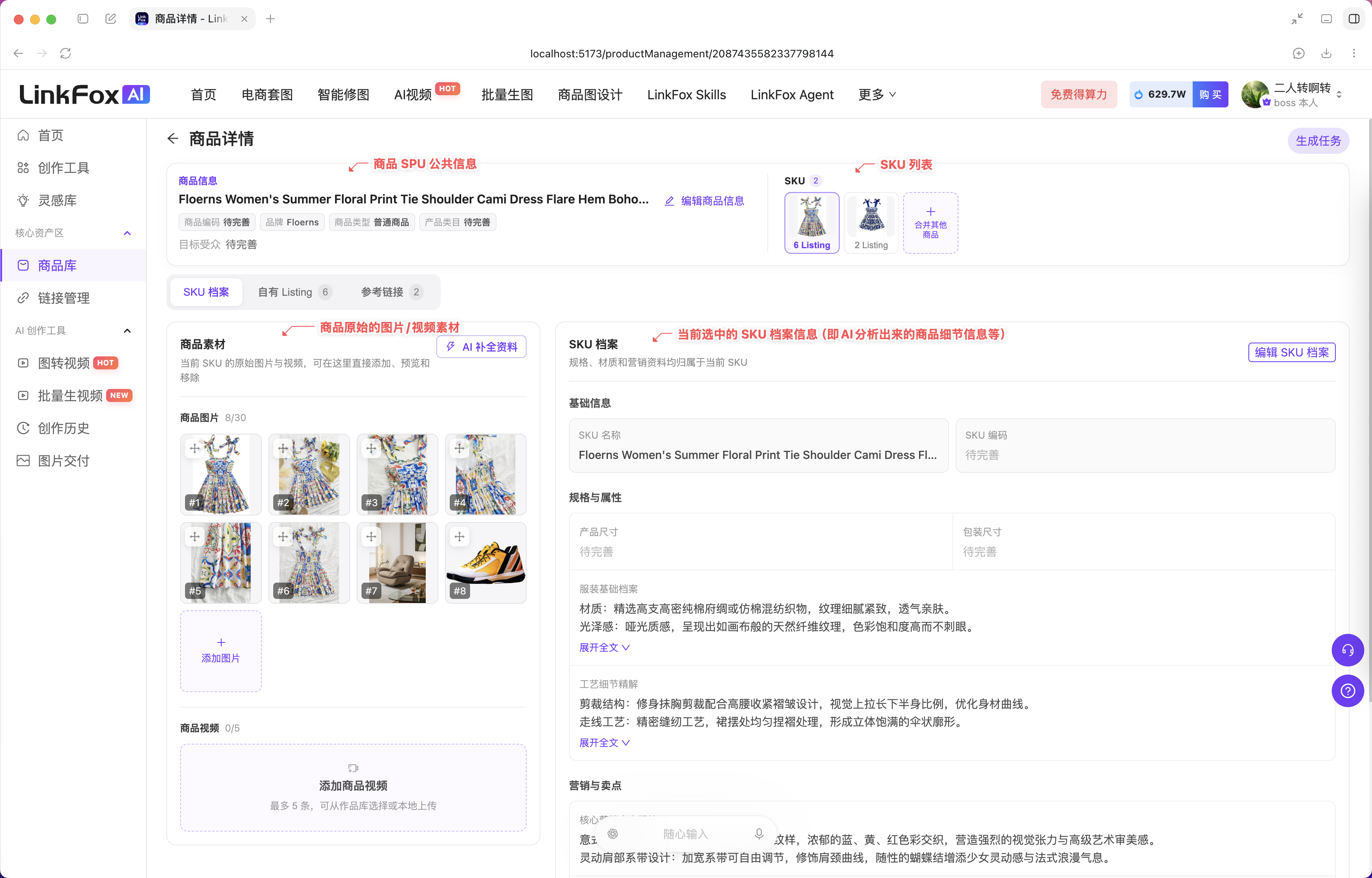Viewport: 1372px width, 878px height.
Task: Click the 编辑 SKU 档案 button
Action: tap(1291, 352)
